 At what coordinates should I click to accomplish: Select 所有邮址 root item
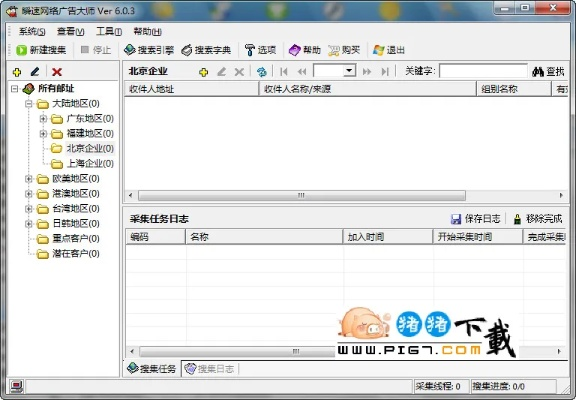[56, 89]
